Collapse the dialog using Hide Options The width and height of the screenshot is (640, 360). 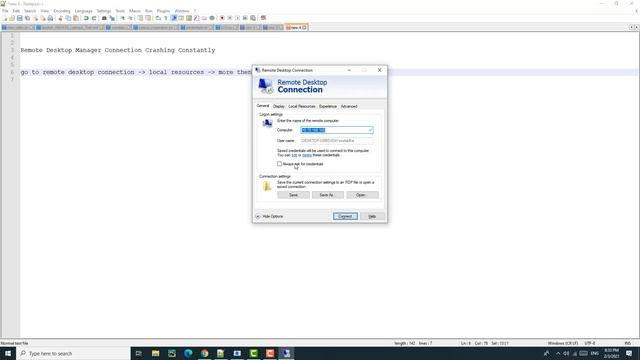click(269, 216)
